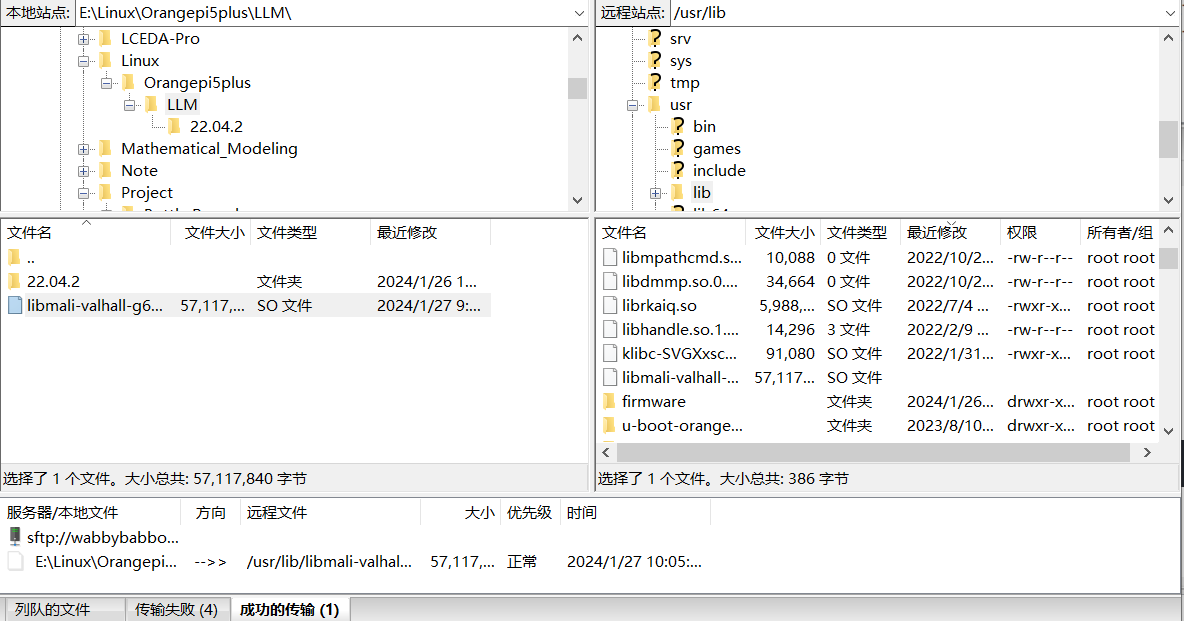The height and width of the screenshot is (621, 1184).
Task: Sort local files by 文件类型 column
Action: click(x=310, y=233)
